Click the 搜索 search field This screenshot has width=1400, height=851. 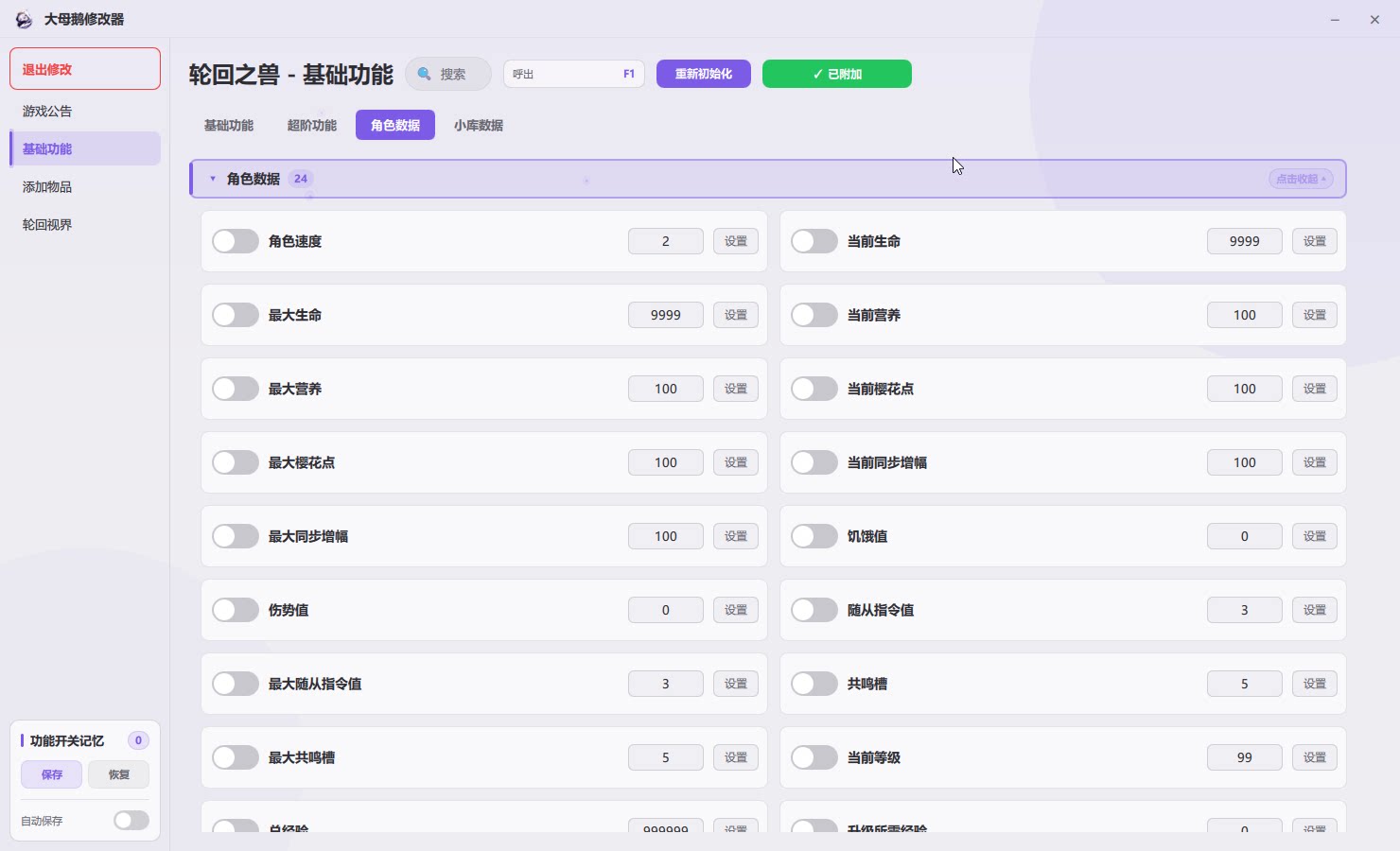[x=448, y=74]
